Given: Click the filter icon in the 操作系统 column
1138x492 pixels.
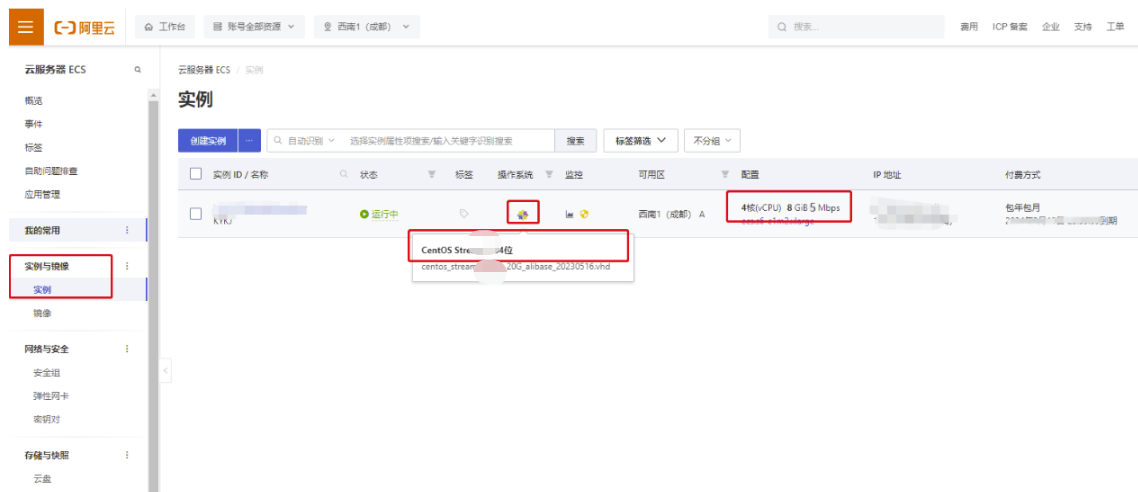Looking at the screenshot, I should pos(549,174).
